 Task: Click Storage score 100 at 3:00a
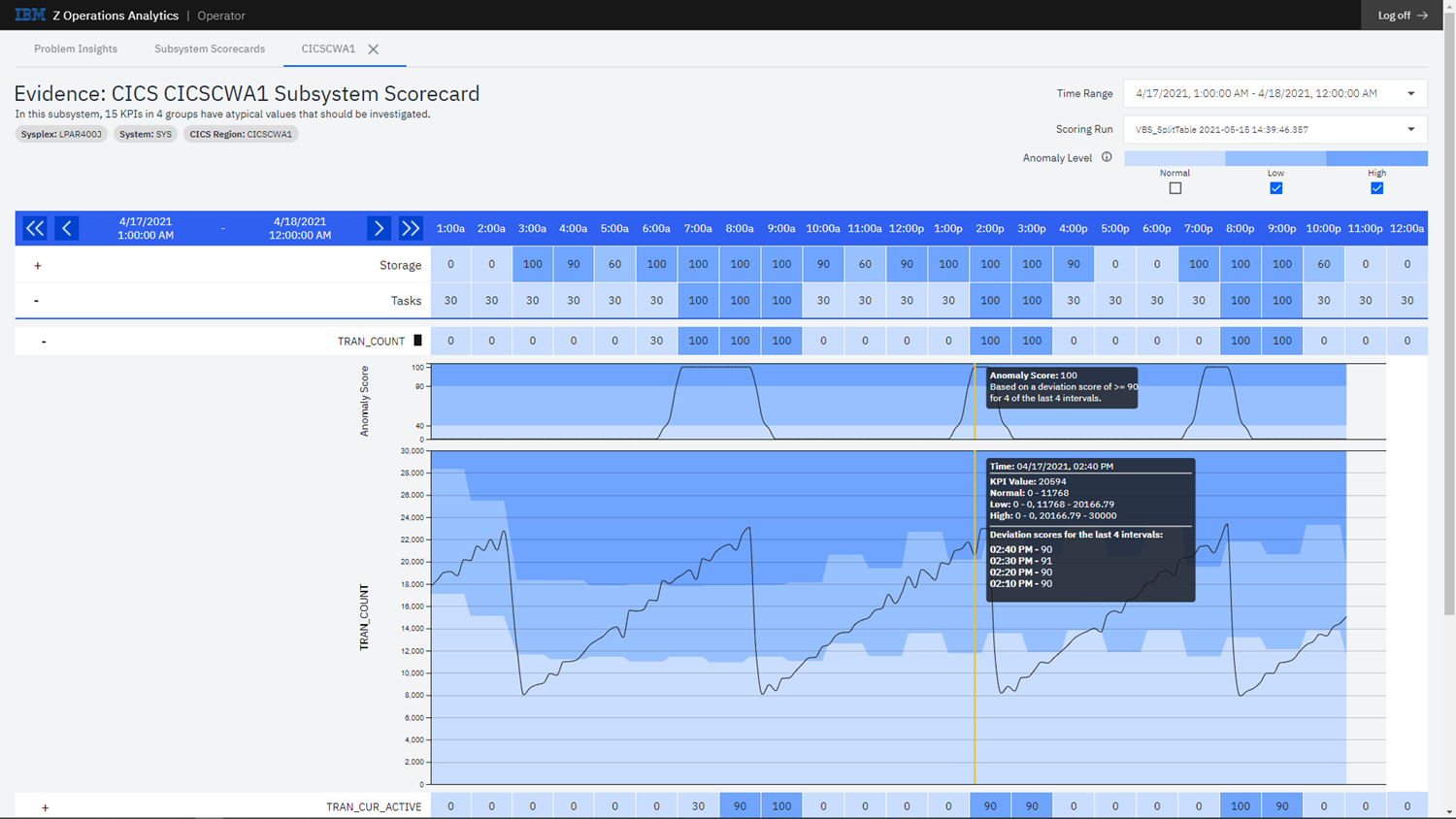[532, 264]
